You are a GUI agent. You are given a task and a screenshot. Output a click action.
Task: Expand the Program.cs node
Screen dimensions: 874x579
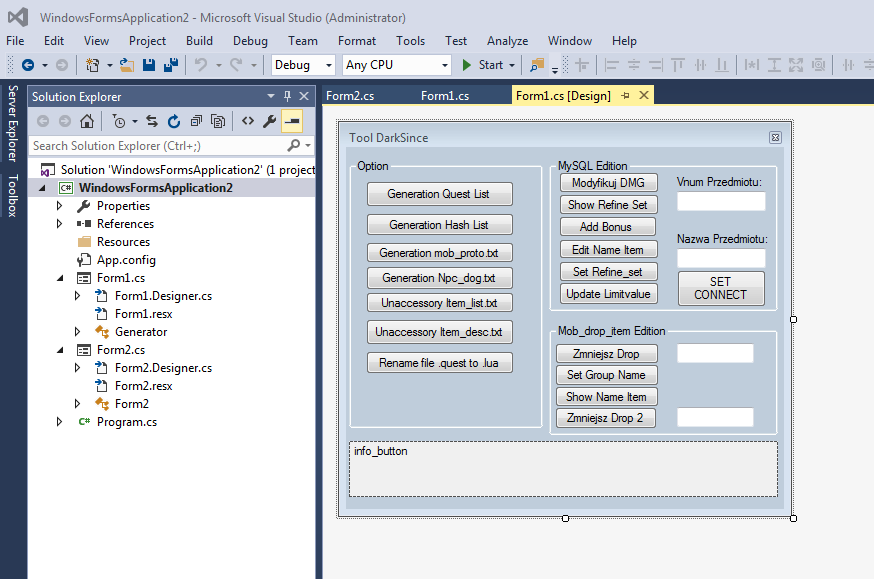point(60,422)
